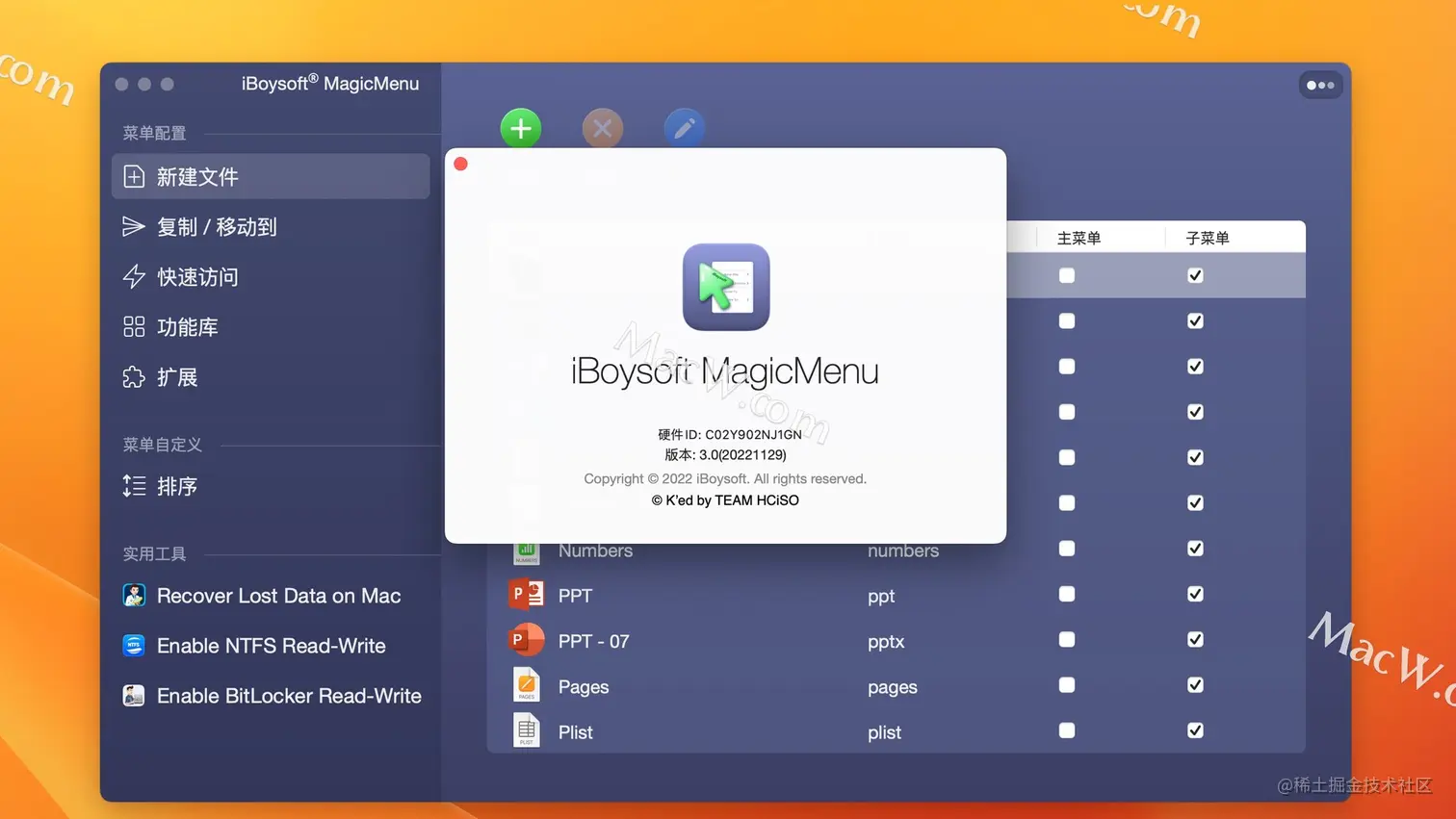The image size is (1456, 819).
Task: Click the pptx extension cell
Action: pyautogui.click(x=886, y=642)
